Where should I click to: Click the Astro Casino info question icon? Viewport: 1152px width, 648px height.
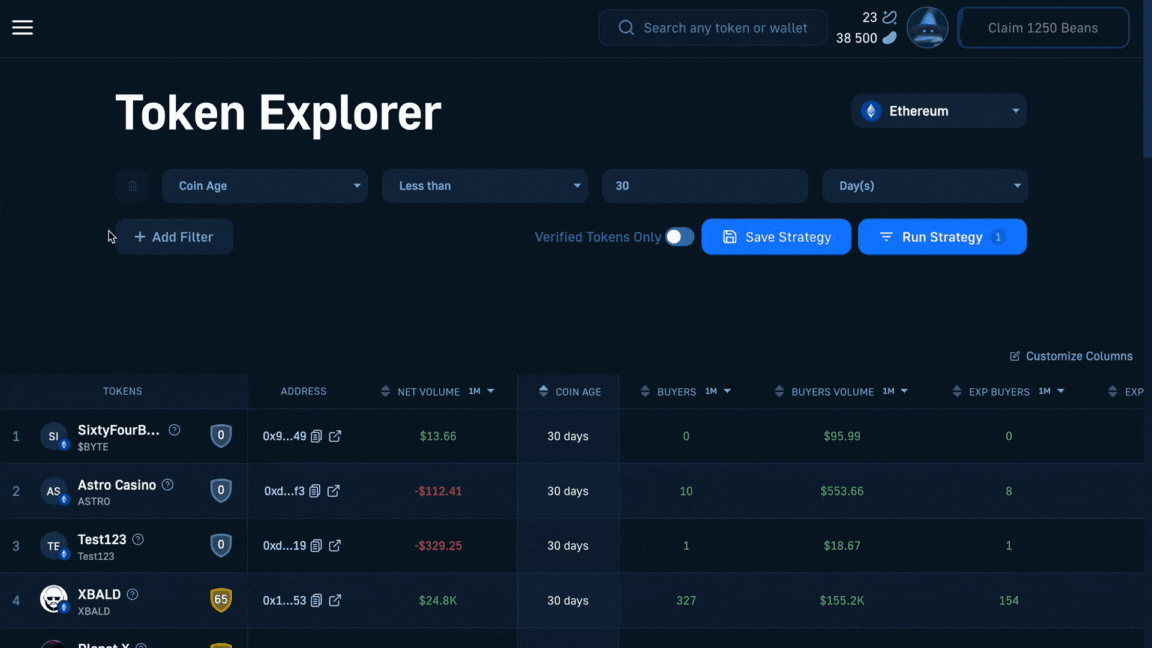tap(168, 485)
